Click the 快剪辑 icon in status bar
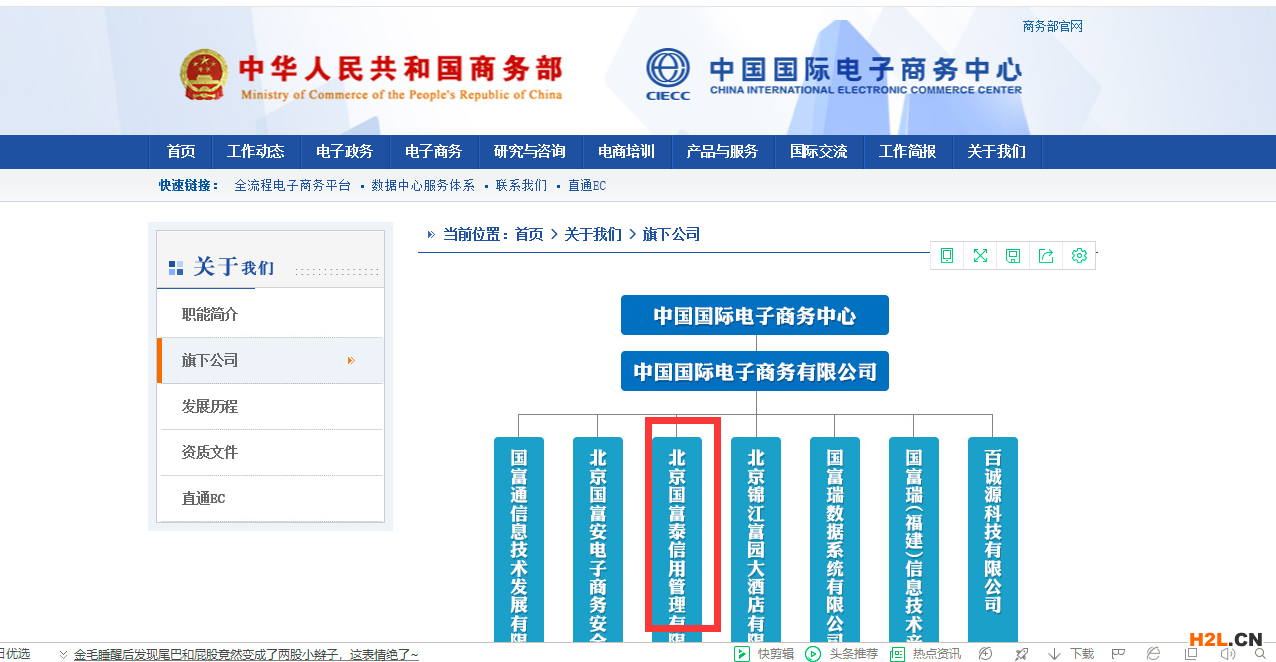 coord(742,654)
